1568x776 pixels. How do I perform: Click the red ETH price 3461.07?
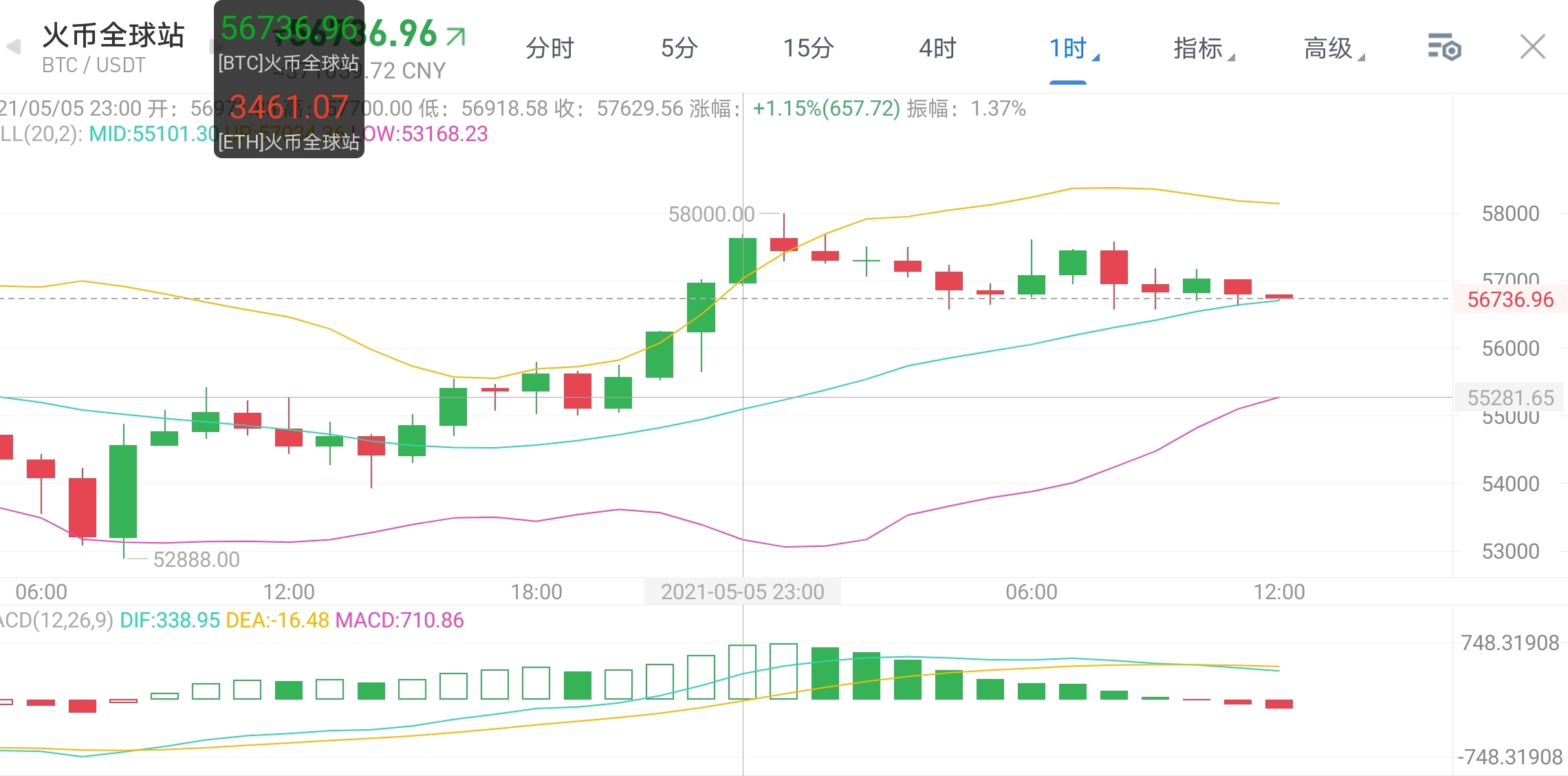point(287,106)
